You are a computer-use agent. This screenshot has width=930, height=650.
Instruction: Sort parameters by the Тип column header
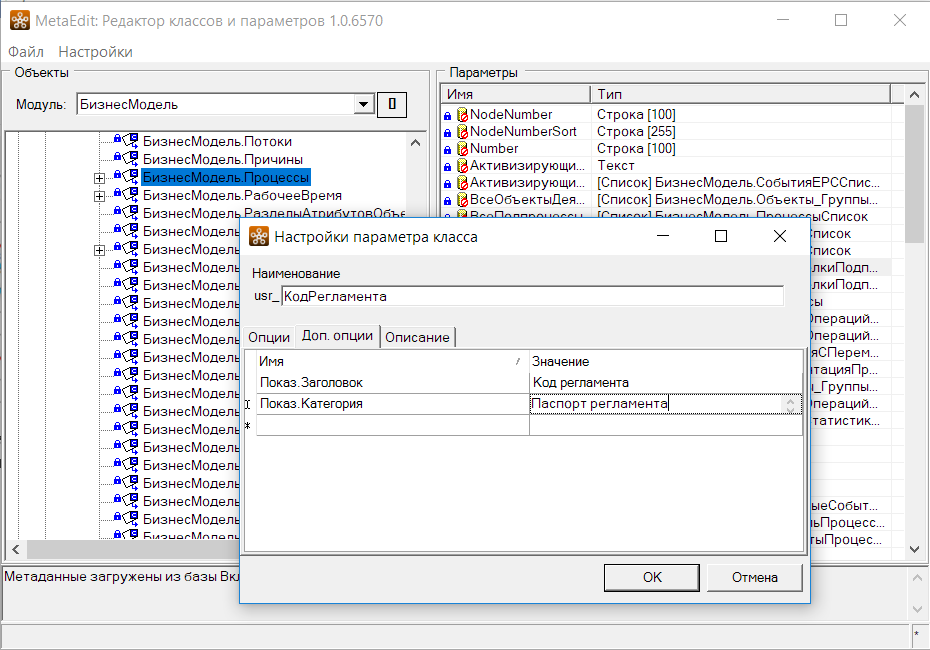738,93
